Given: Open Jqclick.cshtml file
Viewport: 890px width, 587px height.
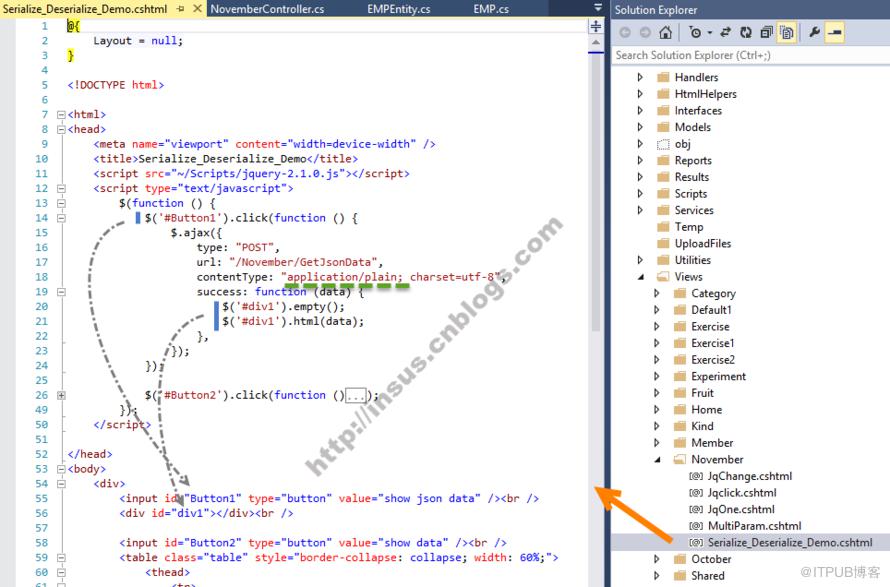Looking at the screenshot, I should (742, 493).
